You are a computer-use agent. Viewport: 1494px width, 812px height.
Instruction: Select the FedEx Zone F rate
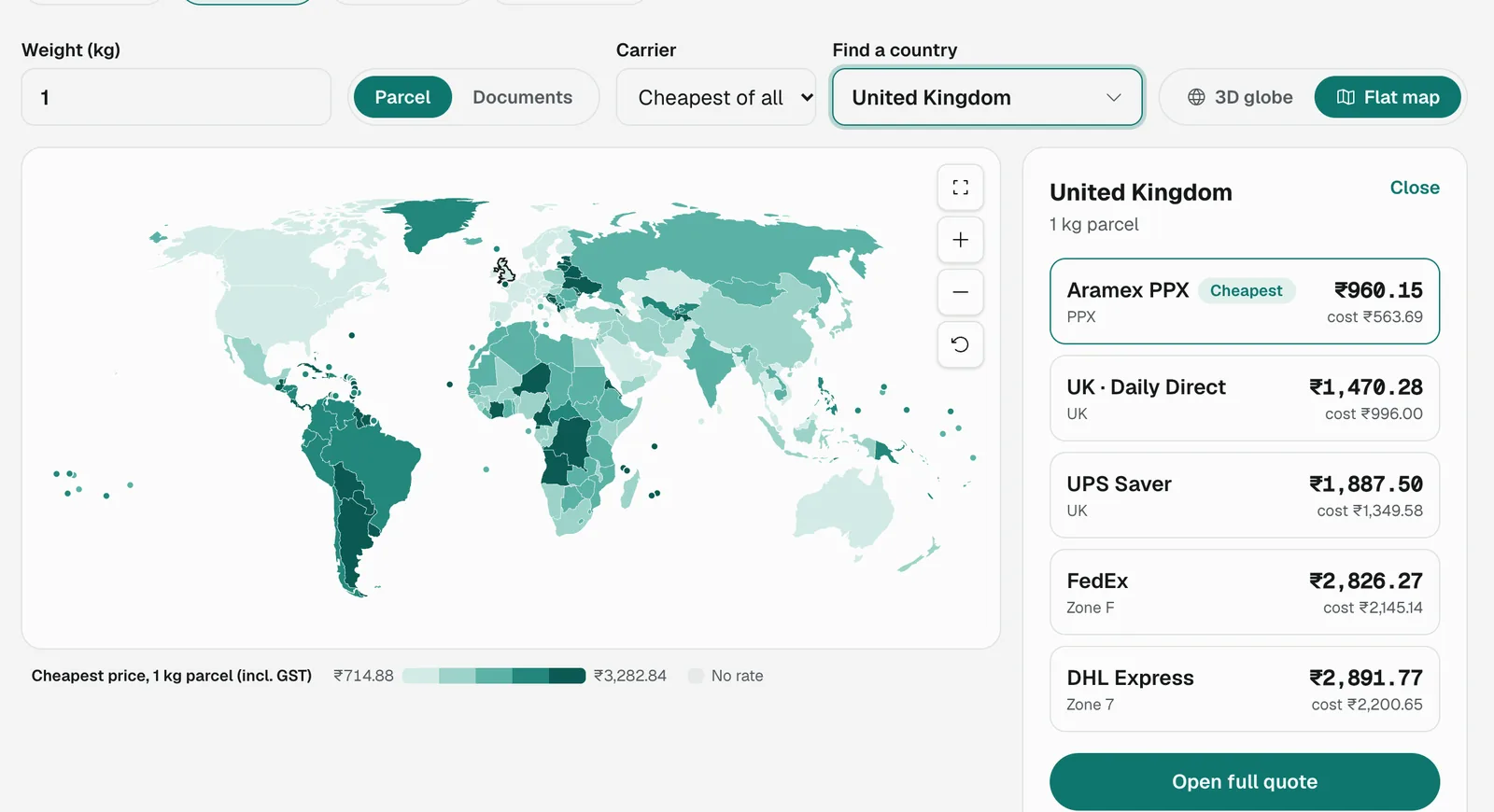[1245, 593]
